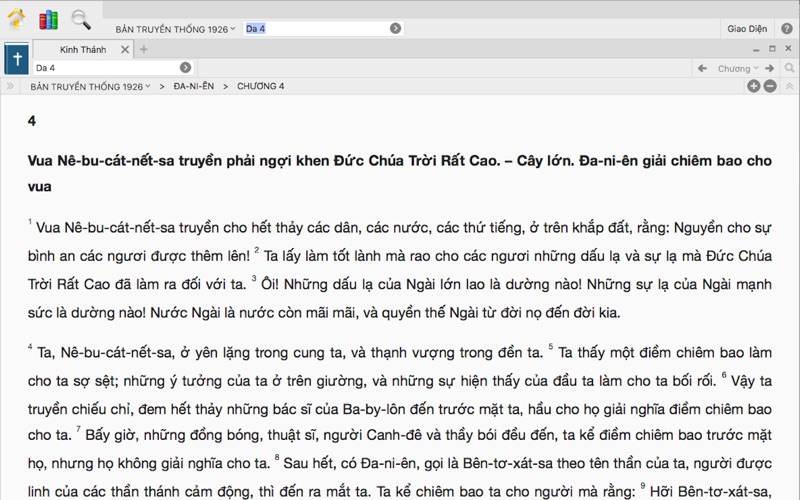Click verse 3 superscript number
The height and width of the screenshot is (500, 800).
254,278
